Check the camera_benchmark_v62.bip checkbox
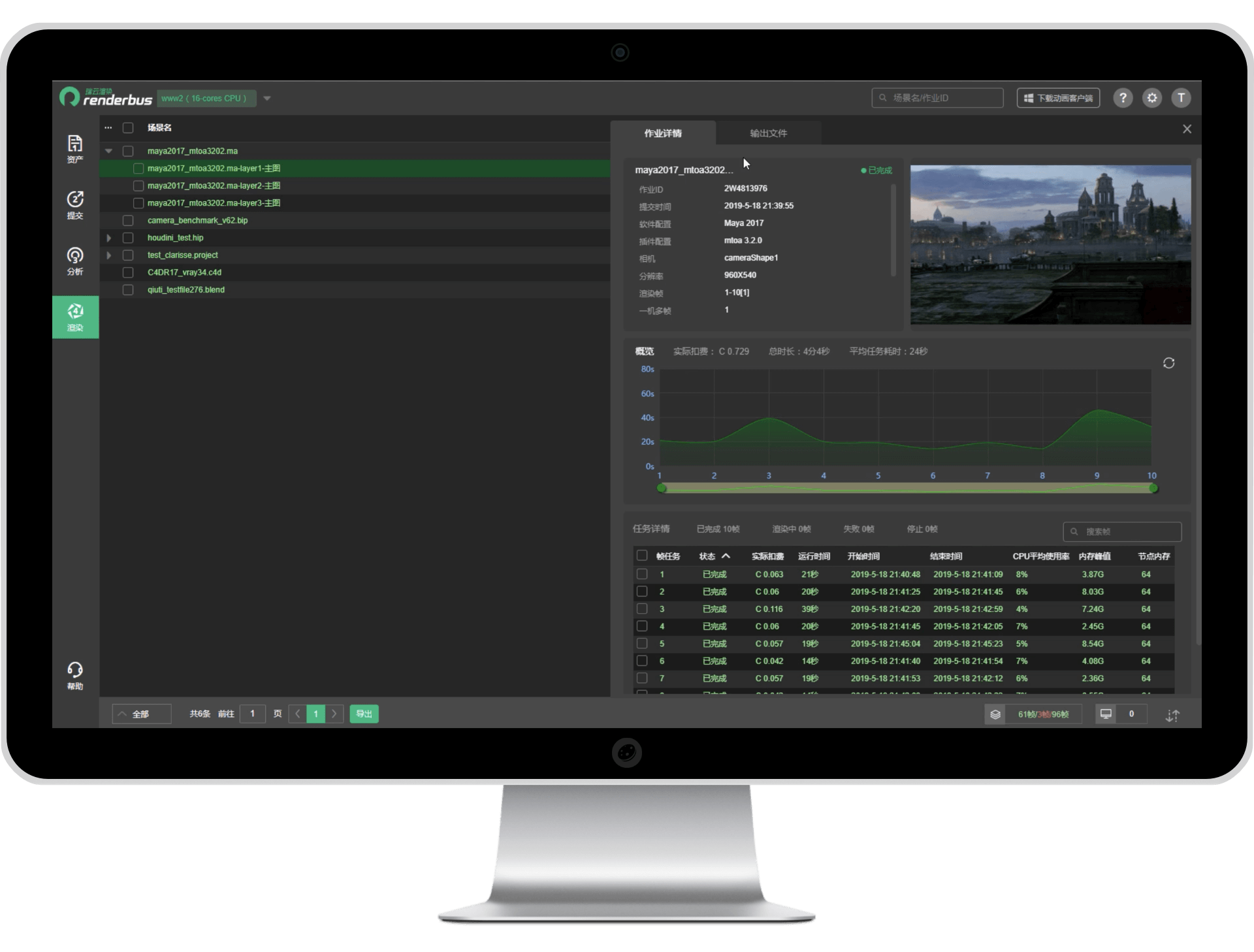The width and height of the screenshot is (1254, 952). coord(128,221)
